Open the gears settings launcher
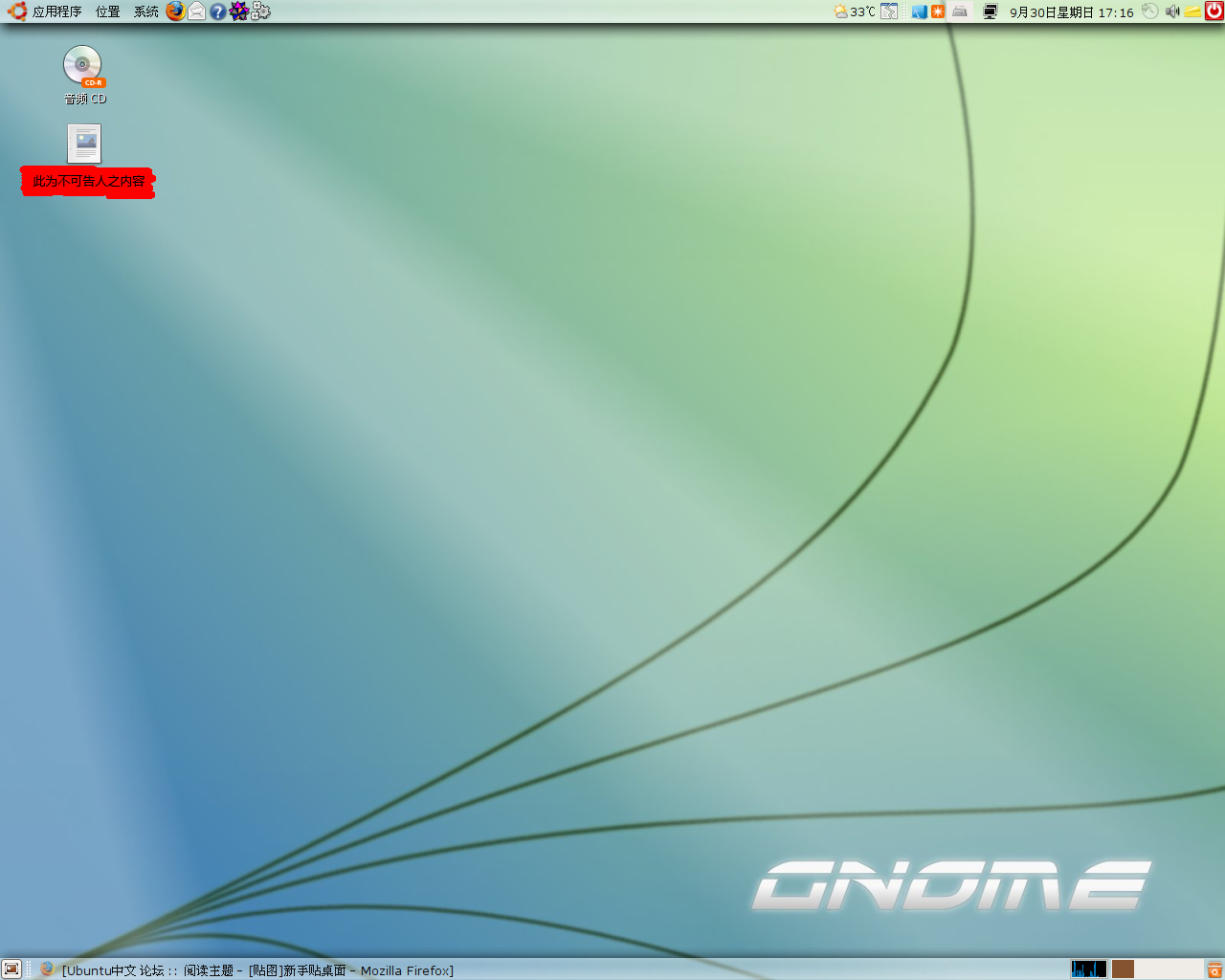Screen dimensions: 1225x980 tap(260, 11)
